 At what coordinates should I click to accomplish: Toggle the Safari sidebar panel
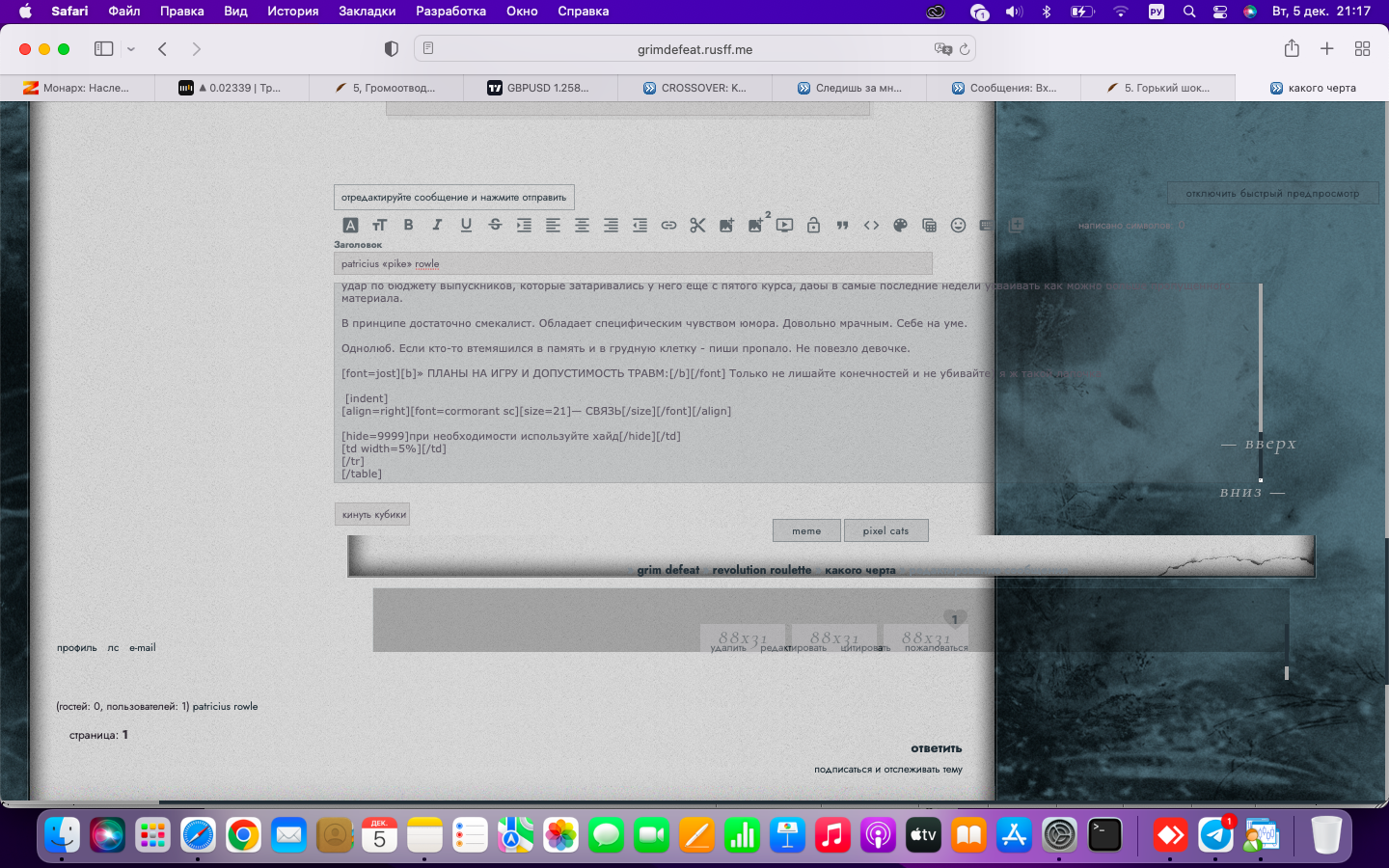[103, 49]
